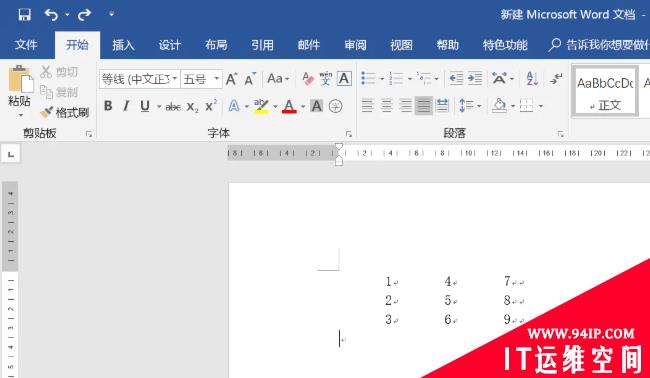
Task: Click the Sort A-Z icon
Action: pyautogui.click(x=532, y=78)
